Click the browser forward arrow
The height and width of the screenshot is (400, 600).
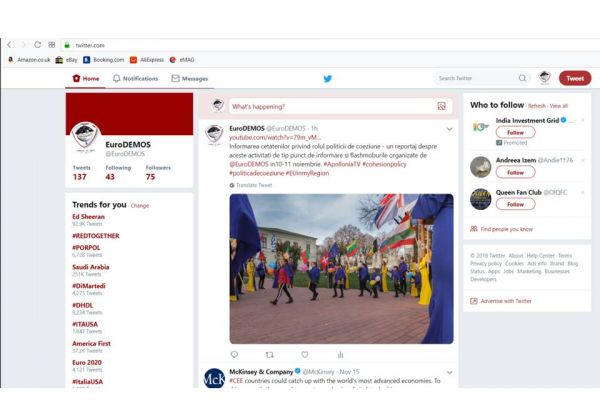point(23,45)
